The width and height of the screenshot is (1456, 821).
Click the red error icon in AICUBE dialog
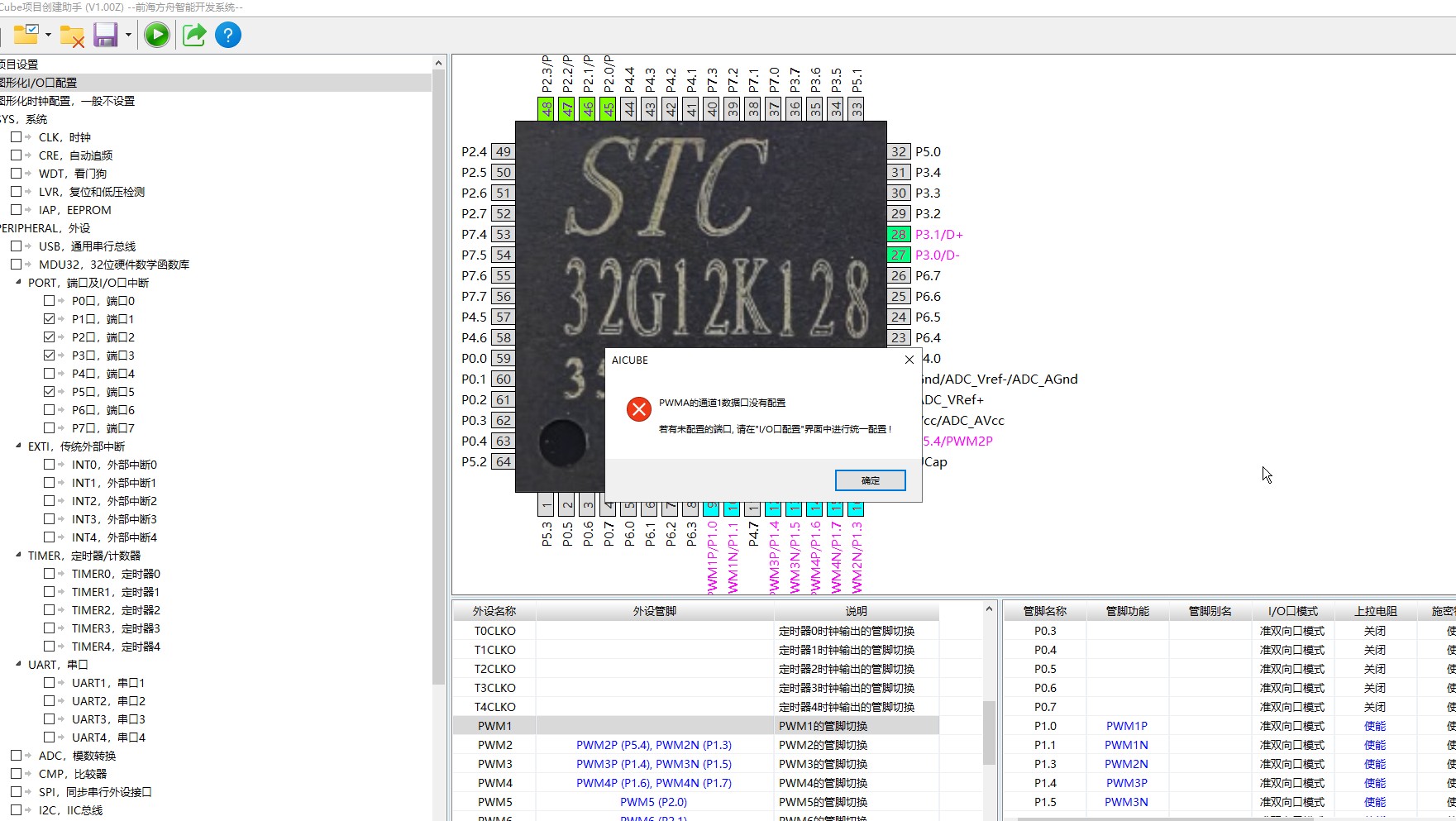[x=638, y=408]
